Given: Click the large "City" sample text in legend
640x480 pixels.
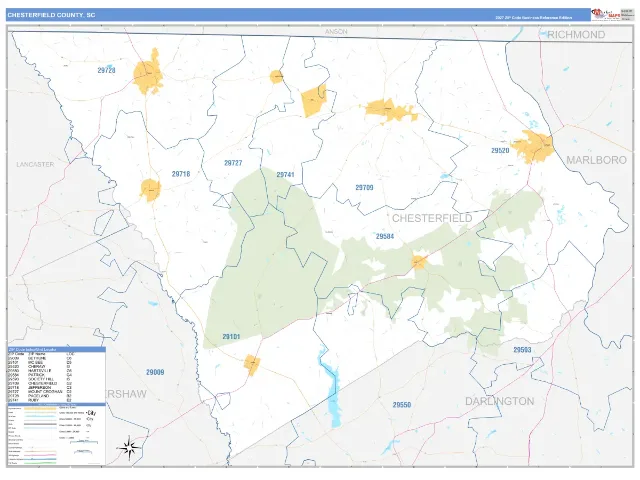Looking at the screenshot, I should point(91,413).
